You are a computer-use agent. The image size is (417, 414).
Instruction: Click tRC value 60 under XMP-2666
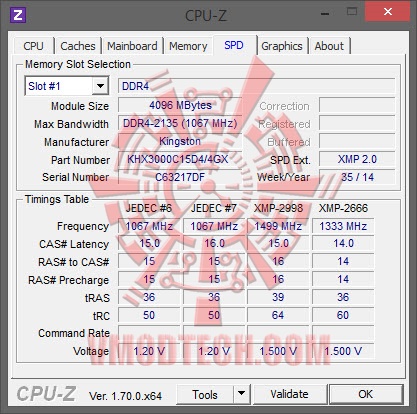343,315
